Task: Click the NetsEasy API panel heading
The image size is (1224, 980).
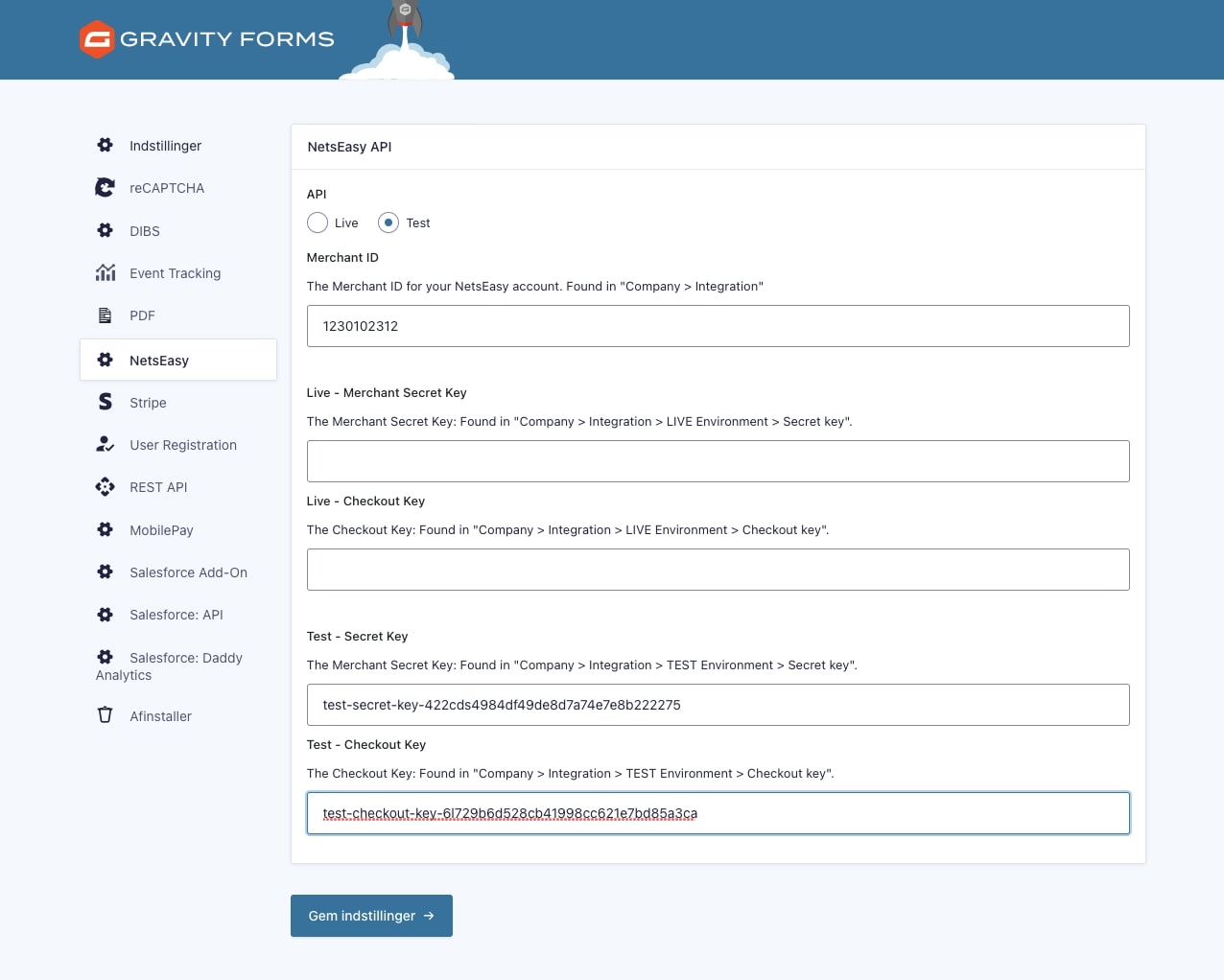Action: (x=349, y=147)
